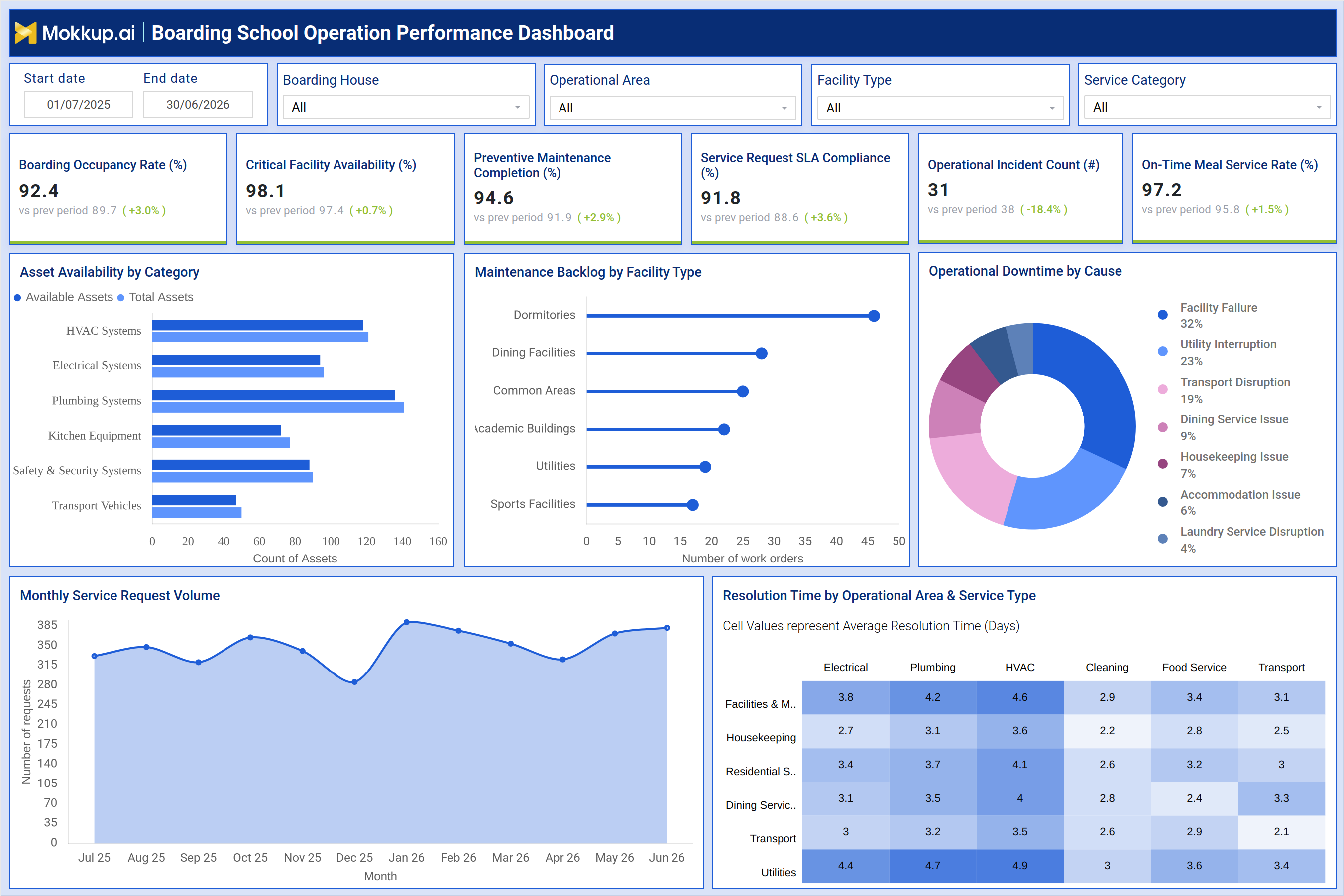
Task: Click the -18.4% incident change value
Action: 1043,209
